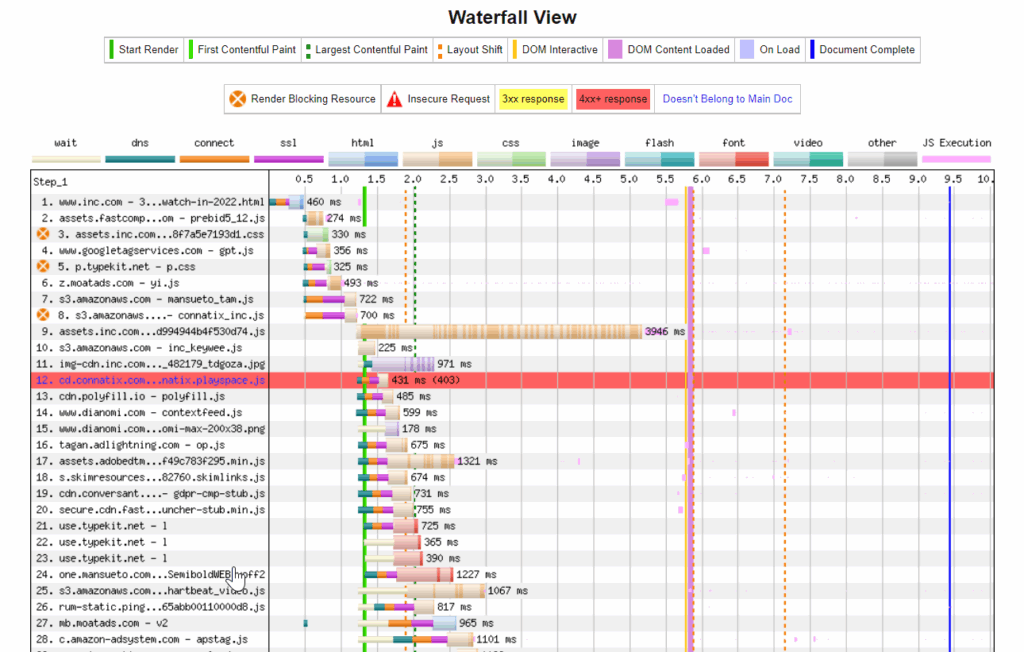Click the Document Complete blue legend marker
1024x652 pixels.
point(811,49)
